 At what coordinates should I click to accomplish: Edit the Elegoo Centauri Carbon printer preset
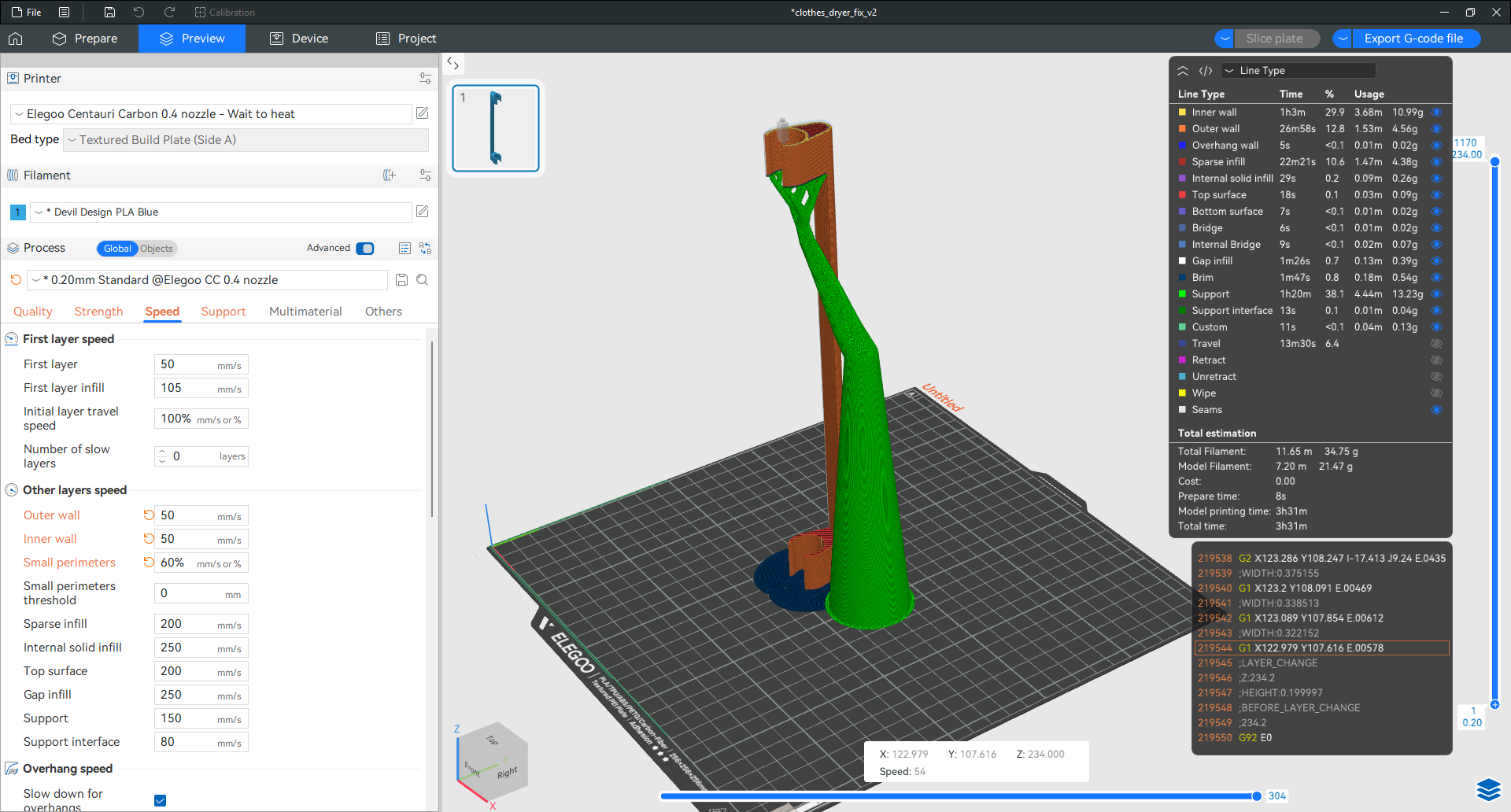pyautogui.click(x=423, y=113)
